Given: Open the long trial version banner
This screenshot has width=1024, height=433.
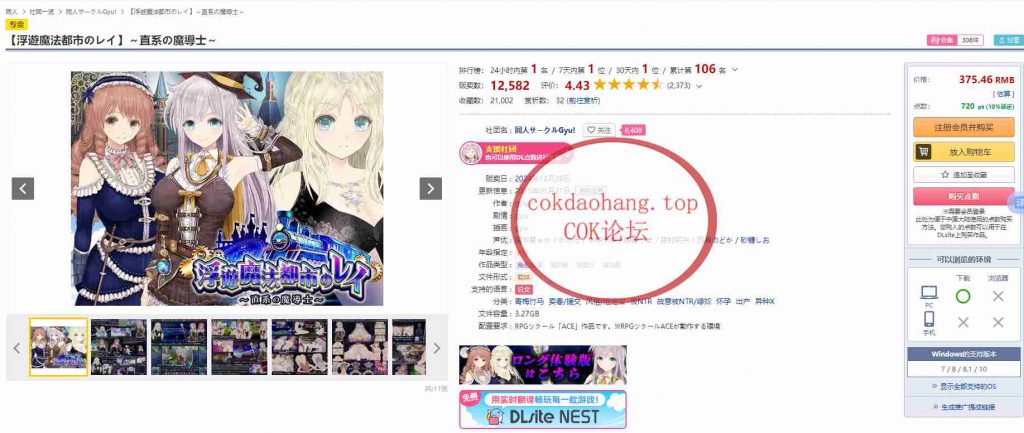Looking at the screenshot, I should 542,364.
